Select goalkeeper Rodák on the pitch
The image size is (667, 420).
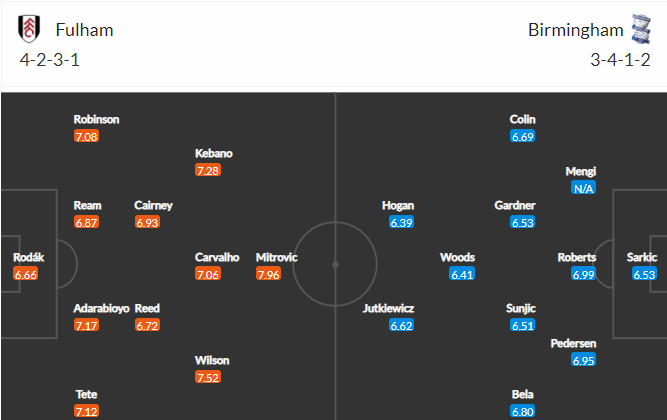(x=29, y=257)
